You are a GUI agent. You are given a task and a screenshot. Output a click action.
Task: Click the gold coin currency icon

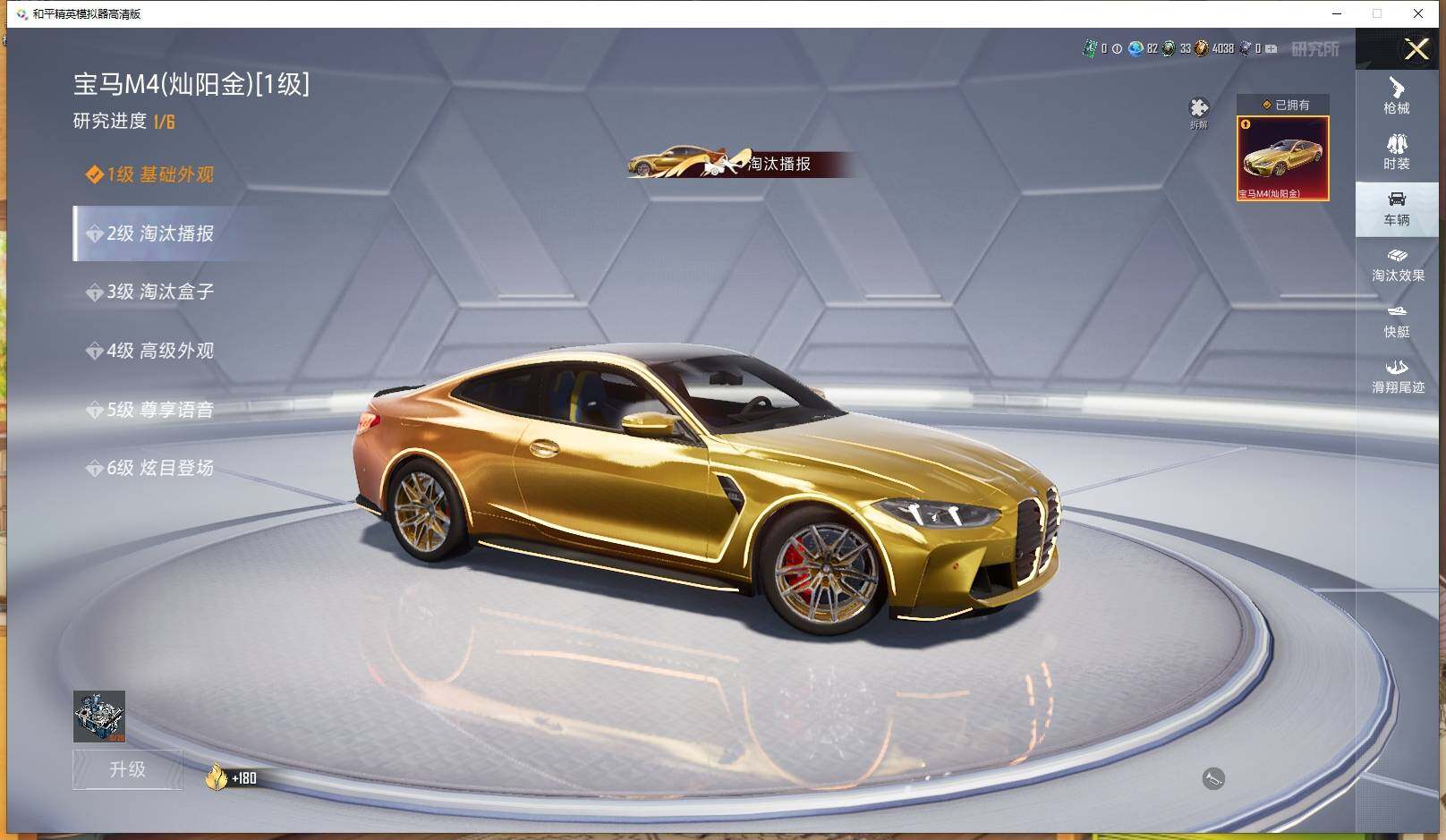click(1202, 48)
